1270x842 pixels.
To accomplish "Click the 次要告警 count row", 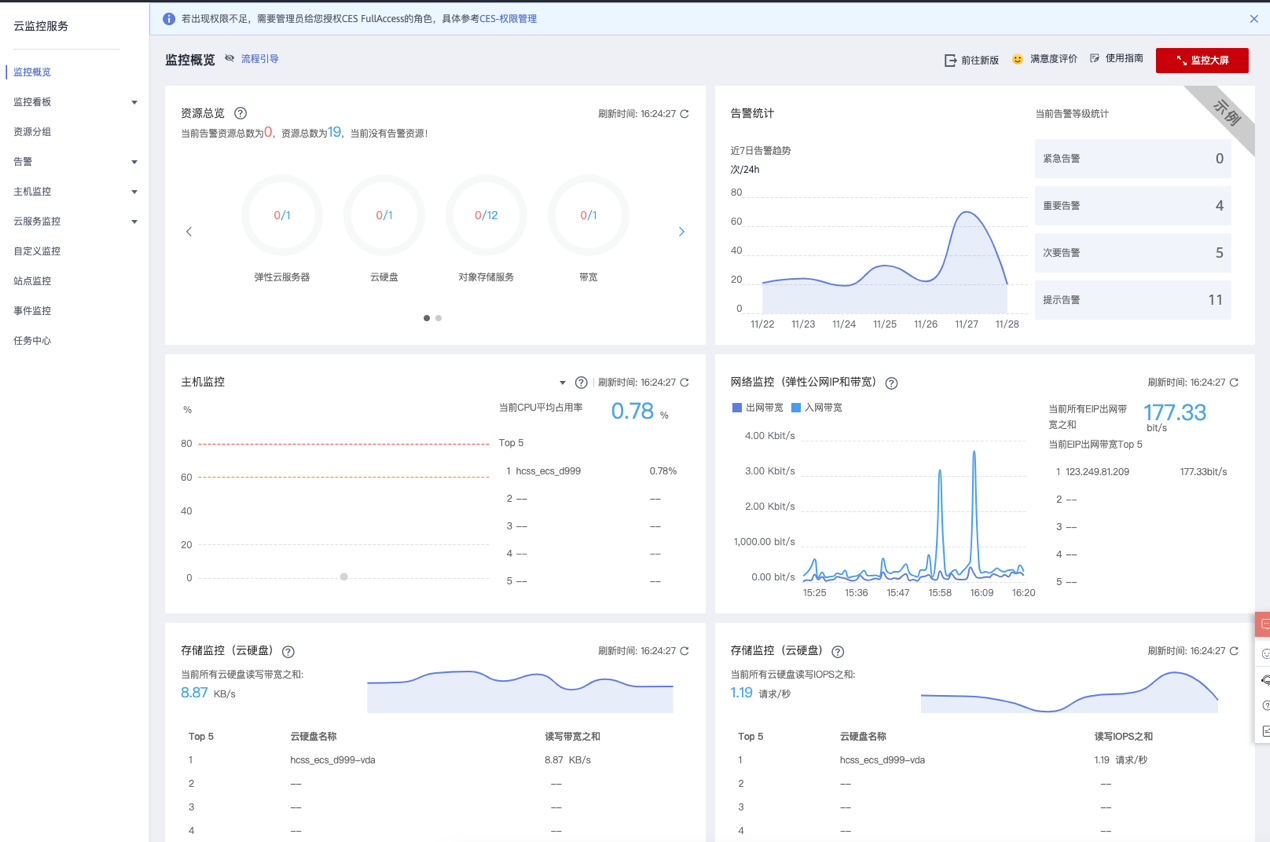I will coord(1133,253).
